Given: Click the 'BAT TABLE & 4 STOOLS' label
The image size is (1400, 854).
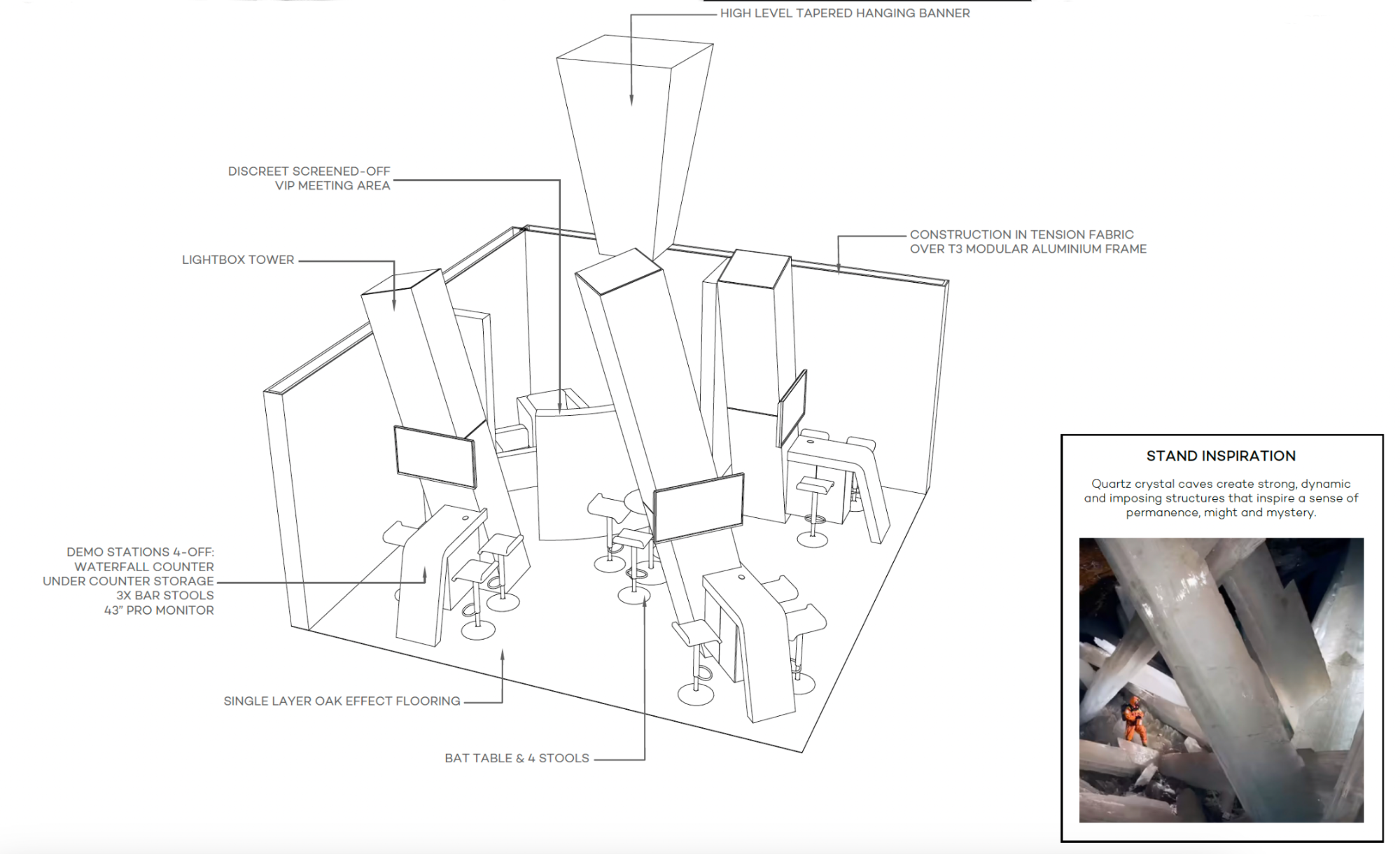Looking at the screenshot, I should tap(517, 758).
